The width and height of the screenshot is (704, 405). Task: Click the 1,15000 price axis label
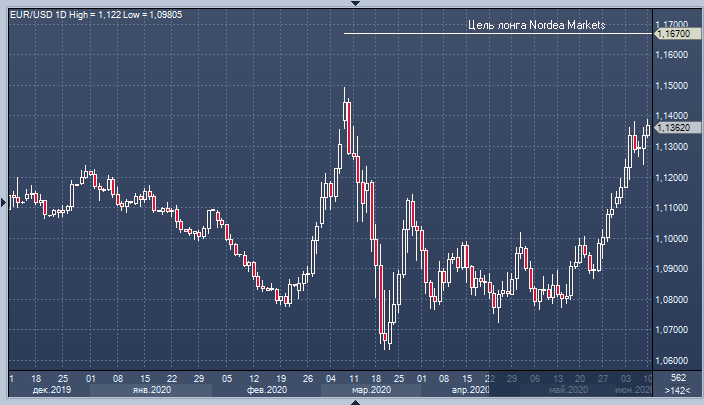pyautogui.click(x=672, y=86)
